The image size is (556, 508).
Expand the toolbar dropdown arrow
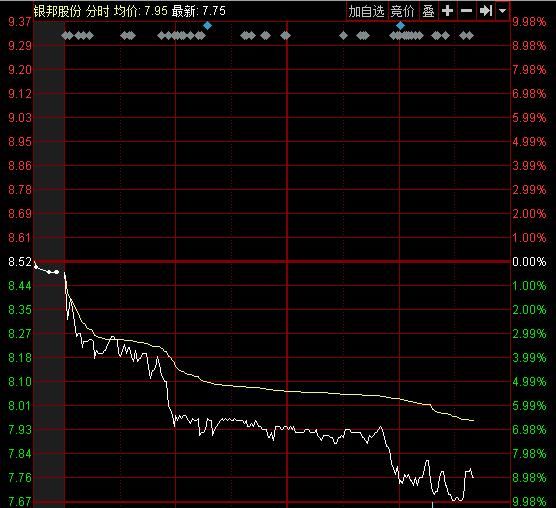(x=502, y=11)
